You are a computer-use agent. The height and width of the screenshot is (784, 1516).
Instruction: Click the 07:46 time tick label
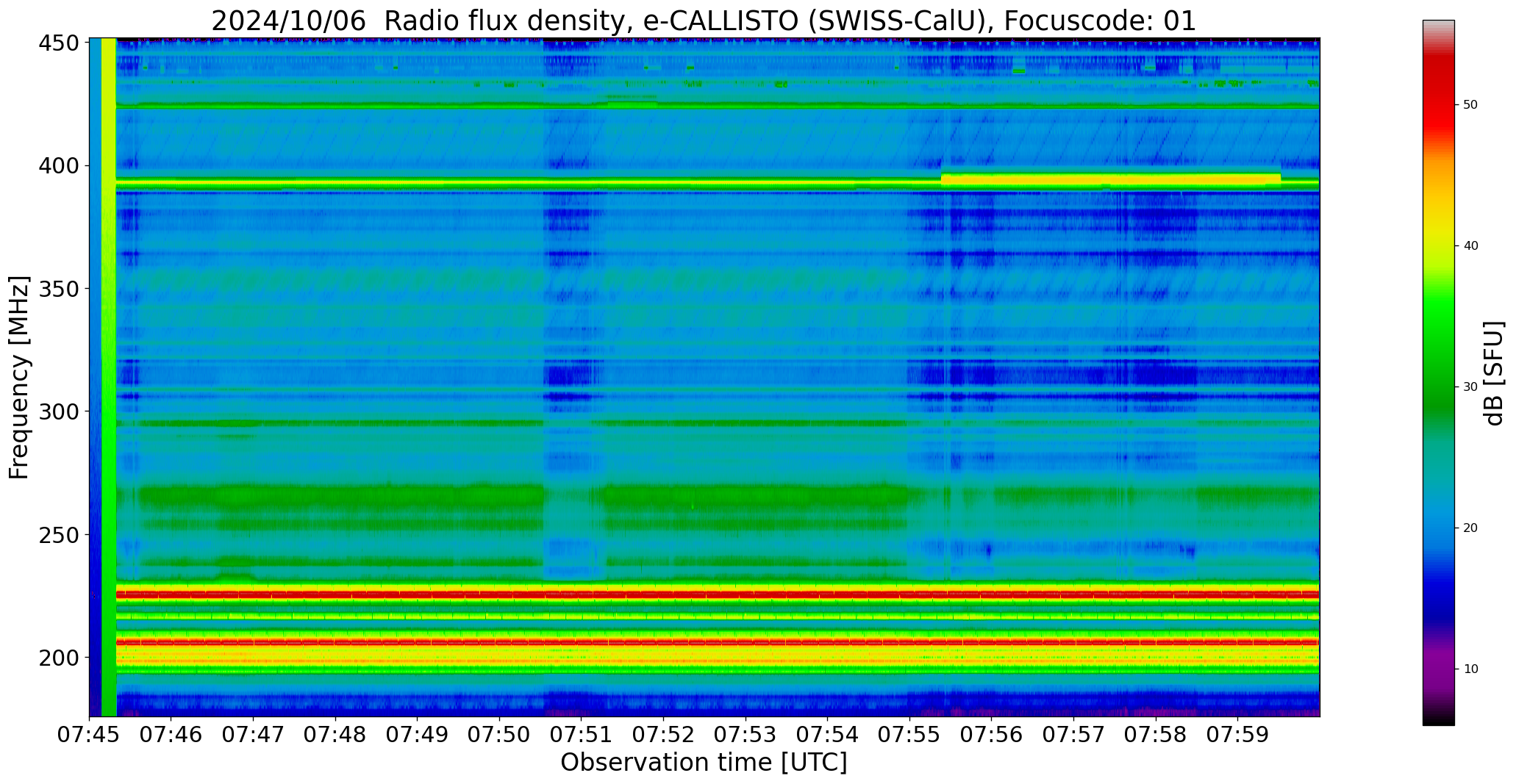click(171, 735)
